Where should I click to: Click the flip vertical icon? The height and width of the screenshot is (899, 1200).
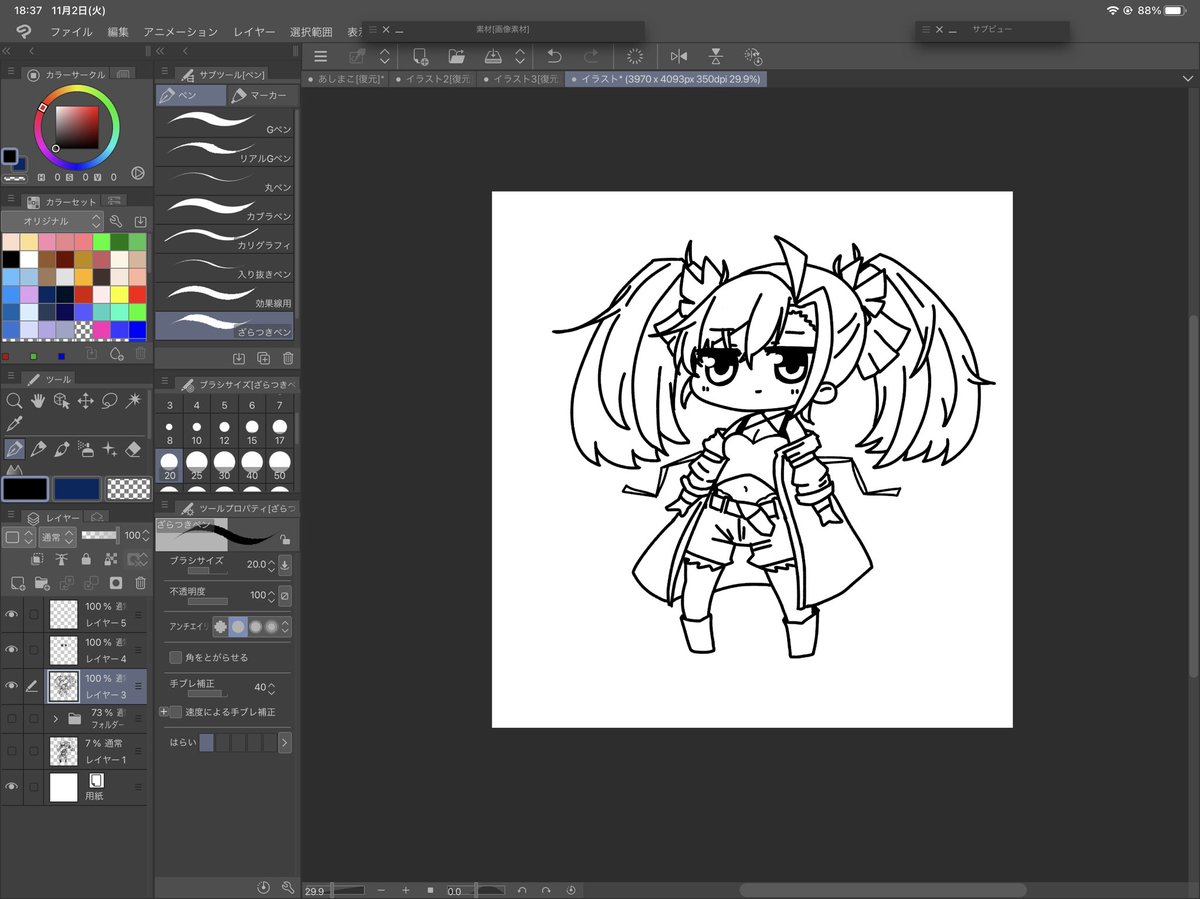(x=716, y=57)
